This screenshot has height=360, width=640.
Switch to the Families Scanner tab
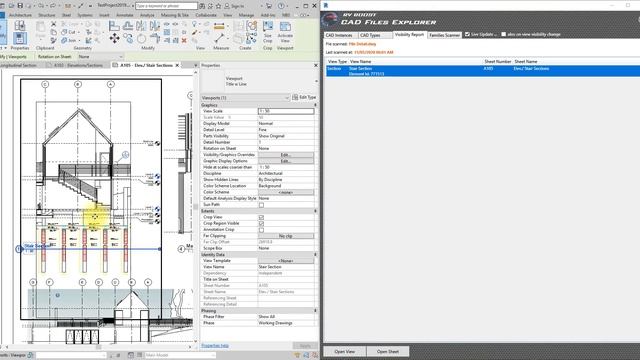[x=444, y=36]
